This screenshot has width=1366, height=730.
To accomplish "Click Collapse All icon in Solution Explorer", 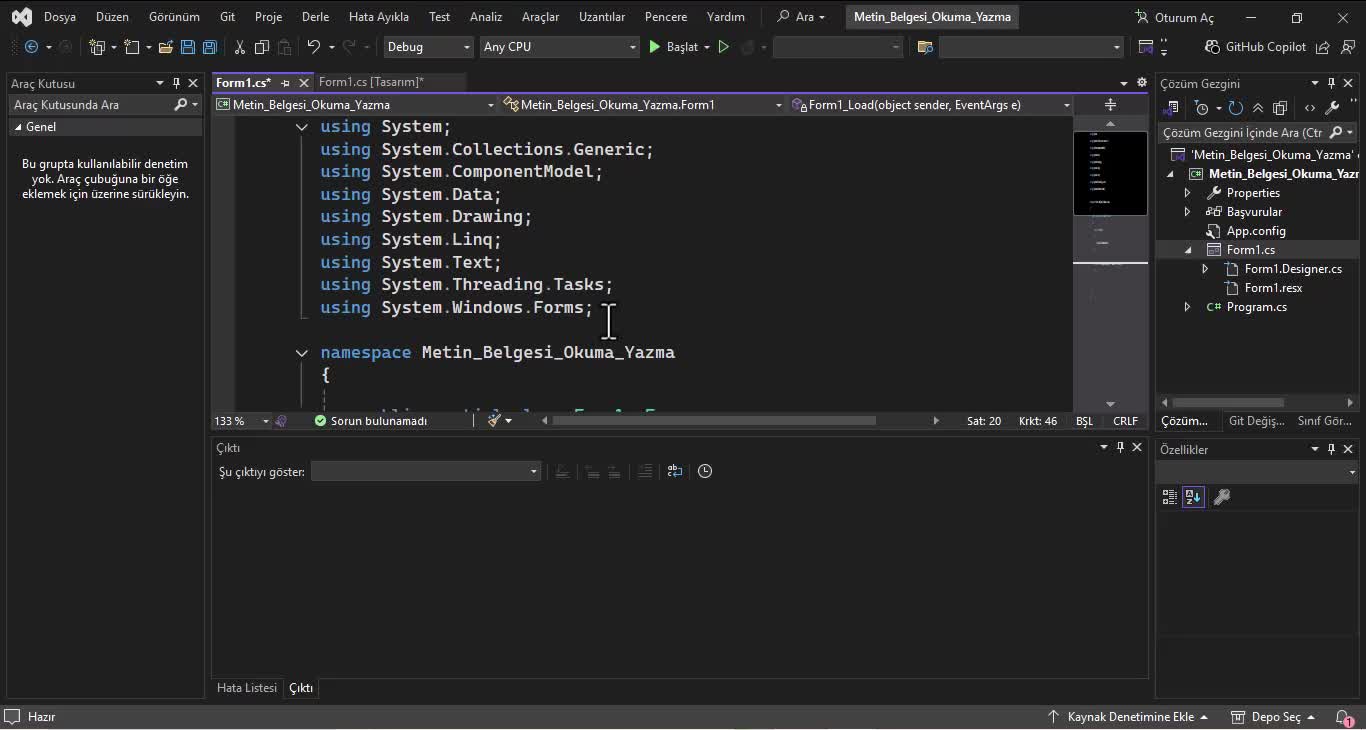I will [1258, 108].
